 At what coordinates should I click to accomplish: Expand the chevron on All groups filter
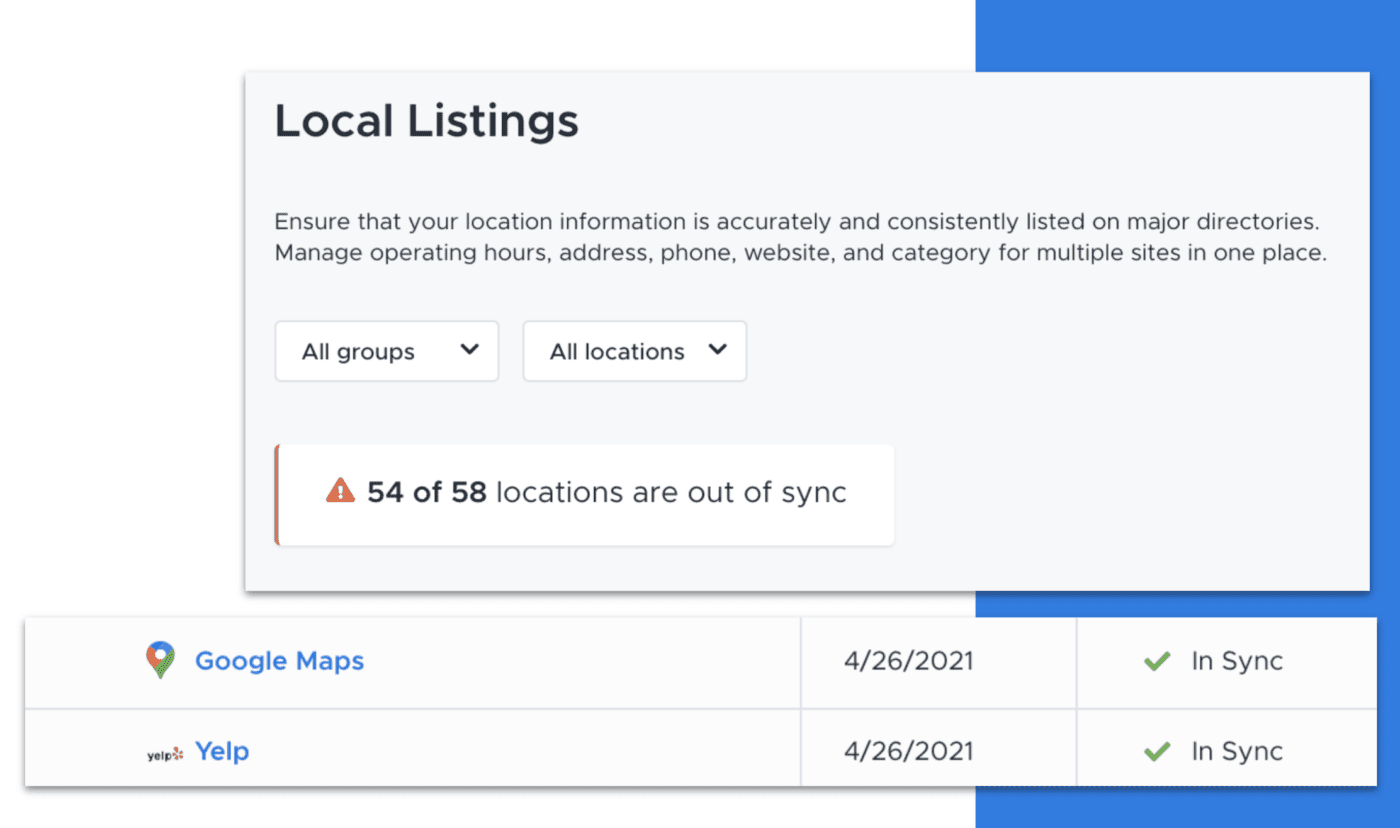469,351
